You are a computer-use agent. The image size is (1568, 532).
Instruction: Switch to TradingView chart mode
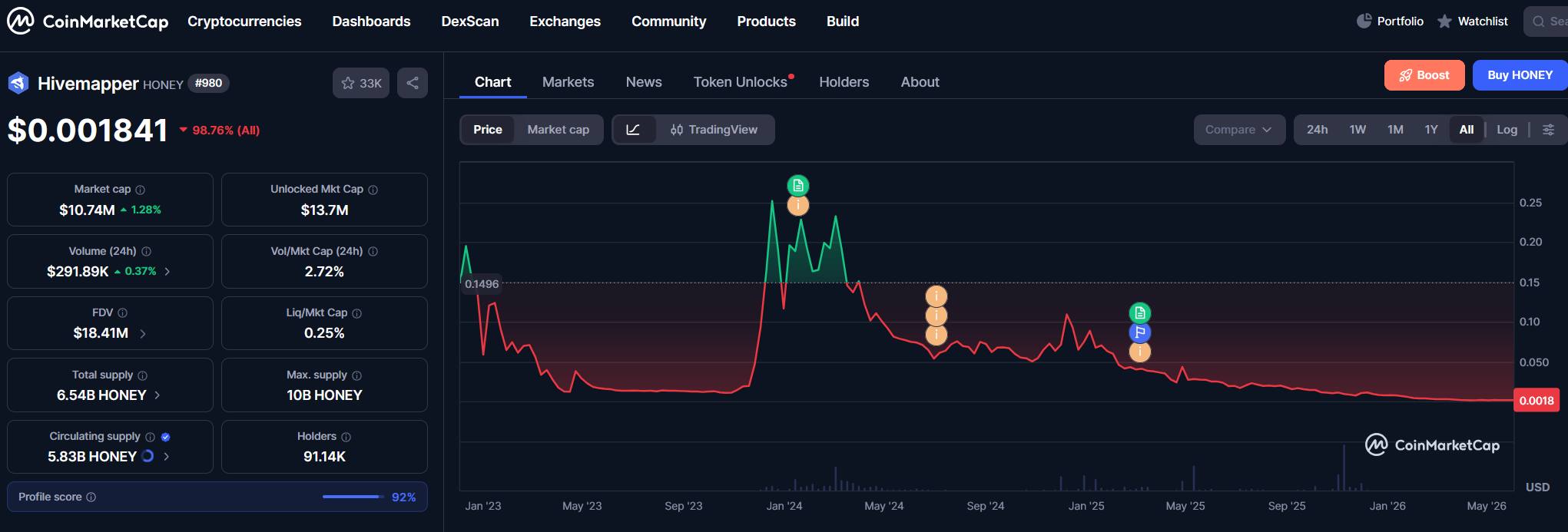pyautogui.click(x=714, y=130)
